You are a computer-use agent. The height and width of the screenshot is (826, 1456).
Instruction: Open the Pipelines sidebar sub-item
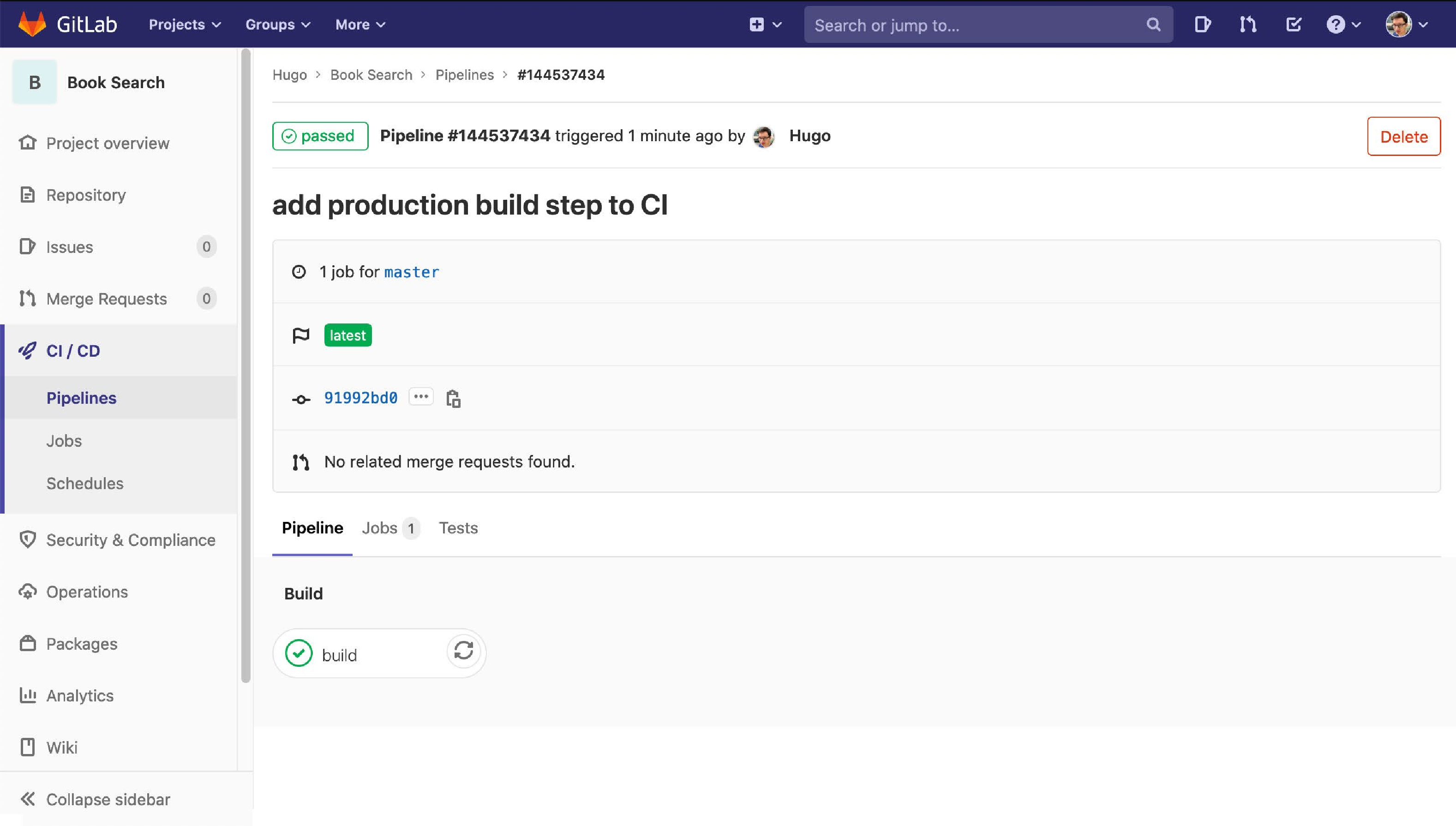click(x=81, y=398)
